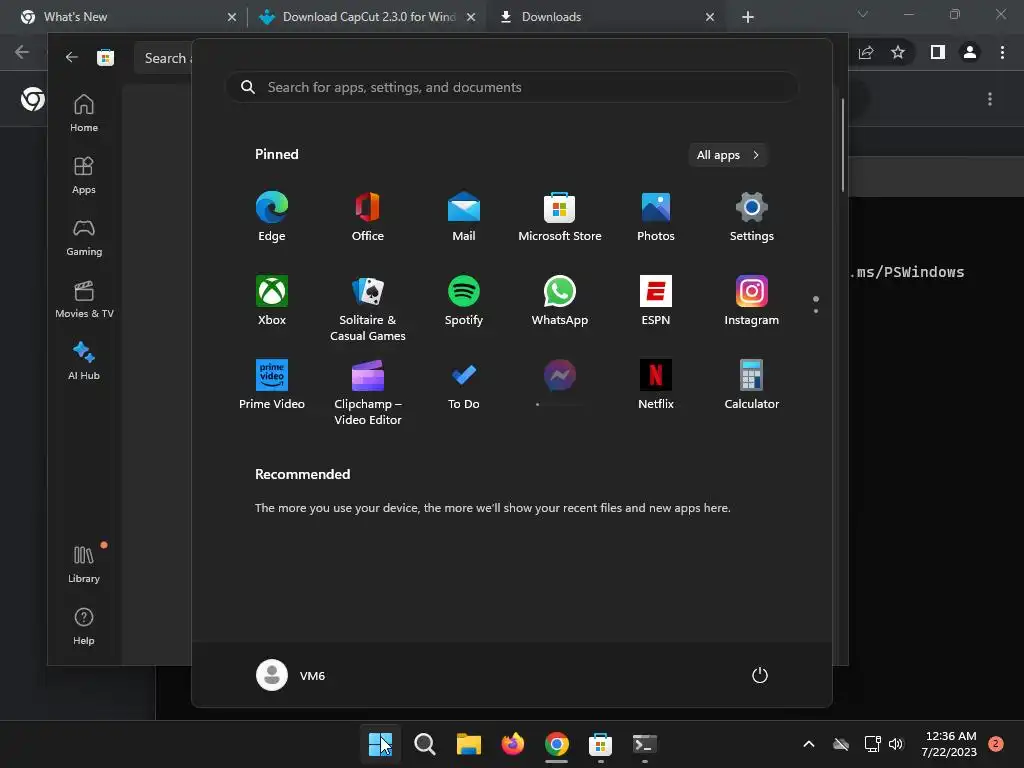Launch Office from pinned apps
Viewport: 1024px width, 768px height.
click(368, 217)
